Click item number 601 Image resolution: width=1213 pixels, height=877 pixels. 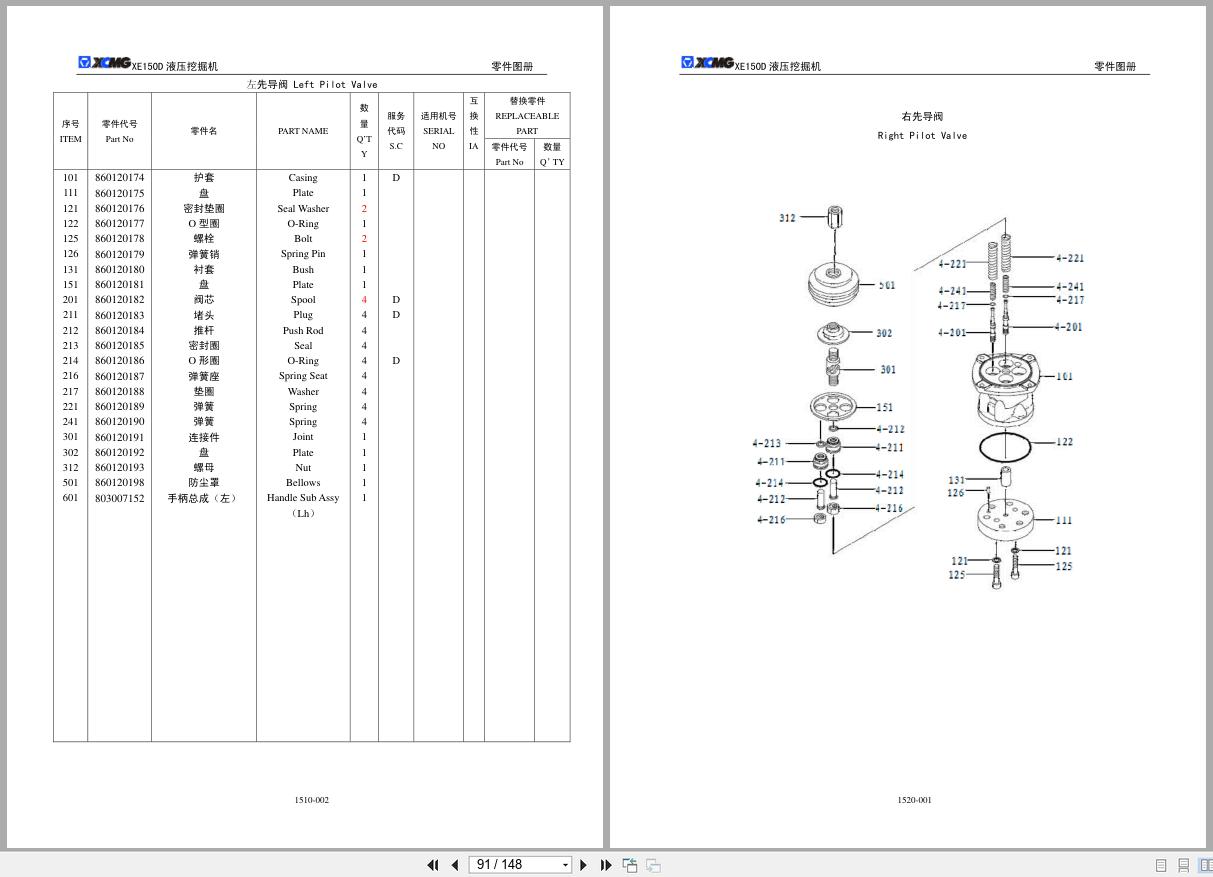click(x=70, y=498)
